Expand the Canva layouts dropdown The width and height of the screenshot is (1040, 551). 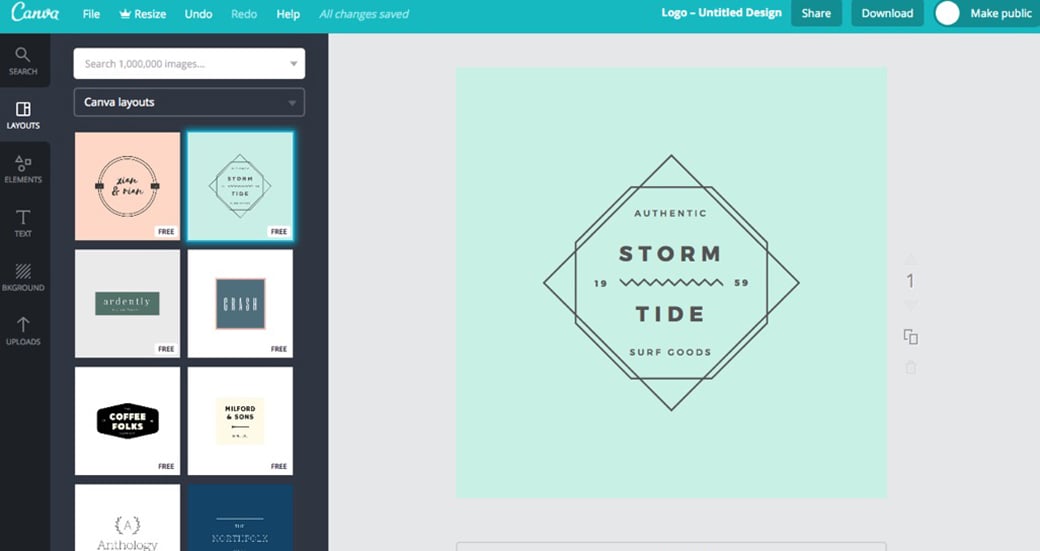[x=189, y=102]
